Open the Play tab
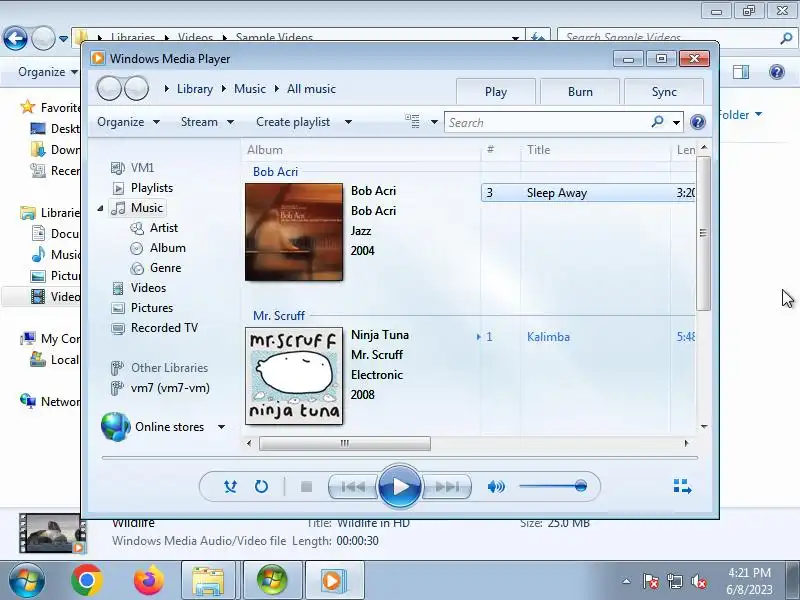This screenshot has height=600, width=800. click(x=495, y=92)
